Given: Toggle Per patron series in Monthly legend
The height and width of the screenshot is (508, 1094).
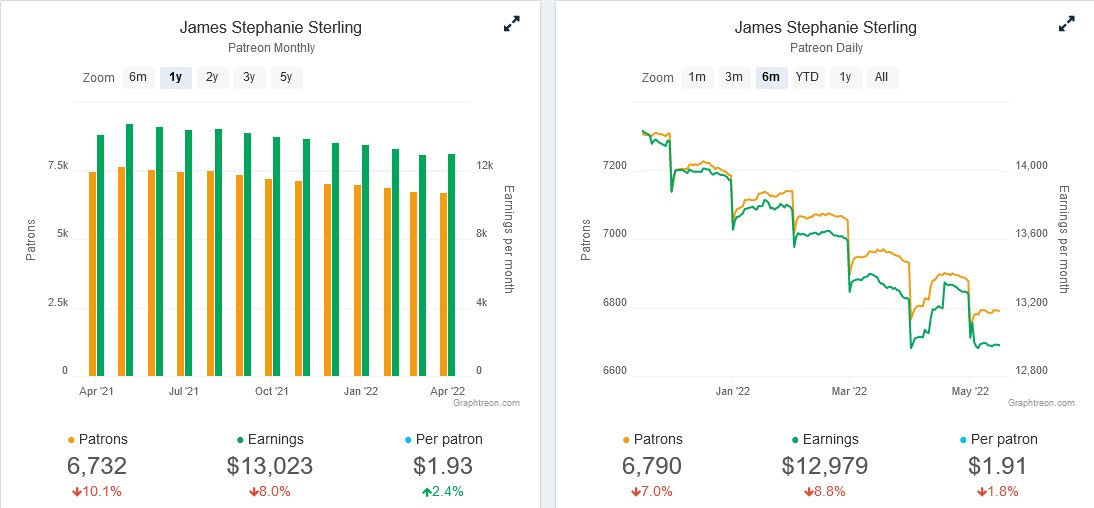Looking at the screenshot, I should click(443, 440).
